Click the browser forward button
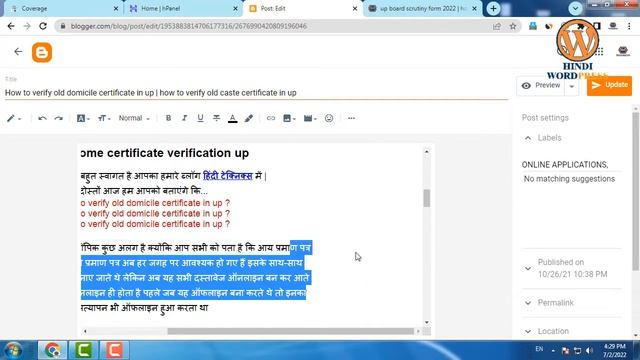 tap(27, 26)
